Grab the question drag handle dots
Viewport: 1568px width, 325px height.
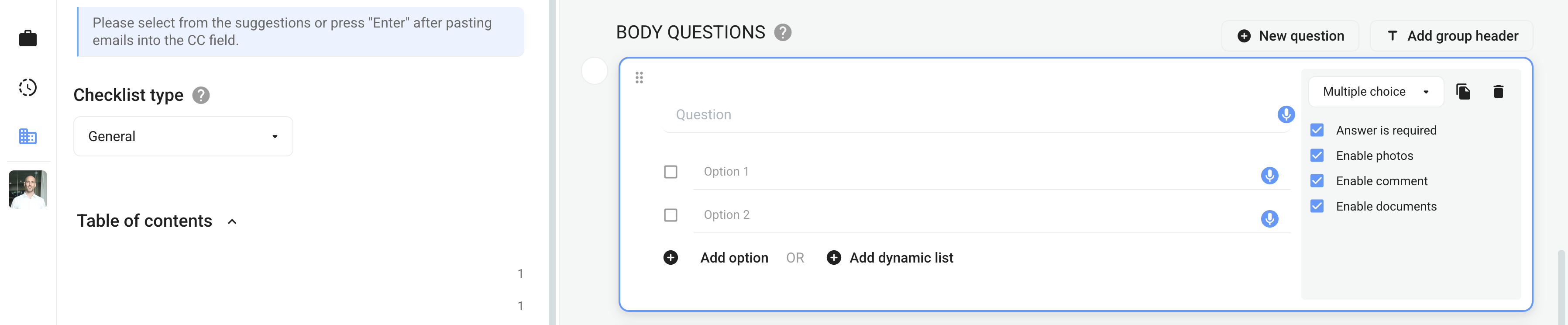[639, 78]
